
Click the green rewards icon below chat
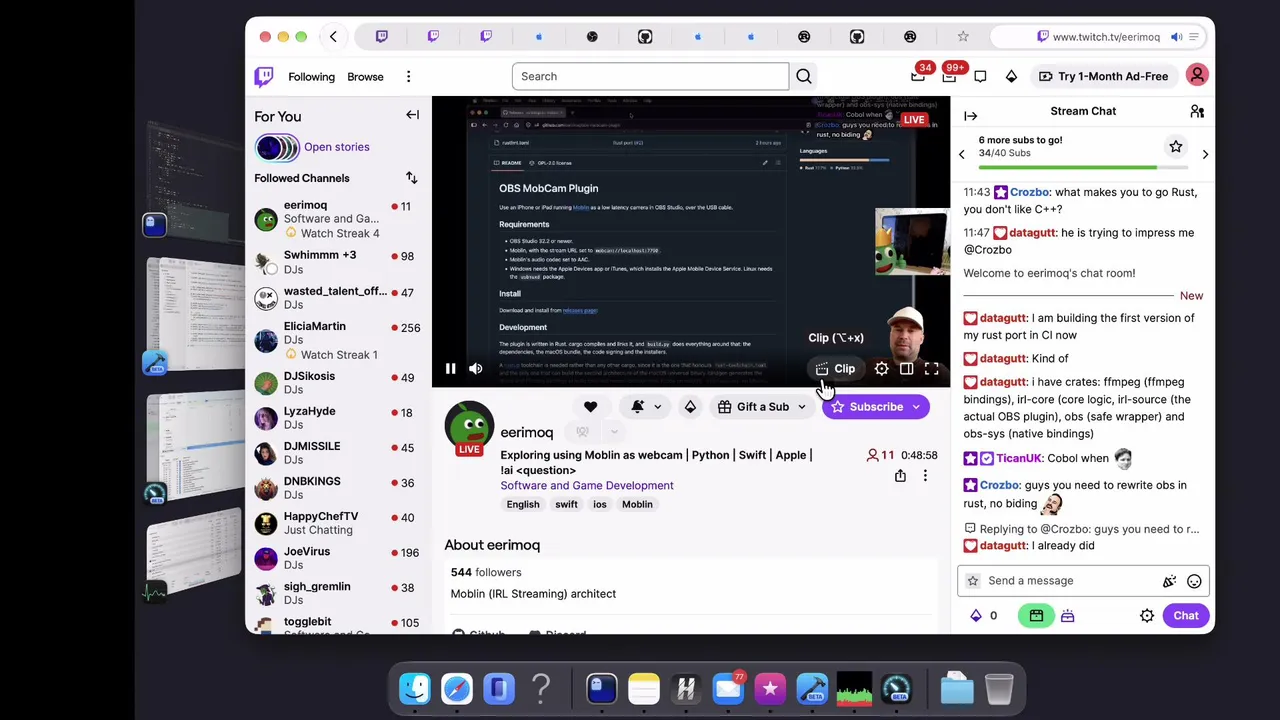tap(1036, 616)
